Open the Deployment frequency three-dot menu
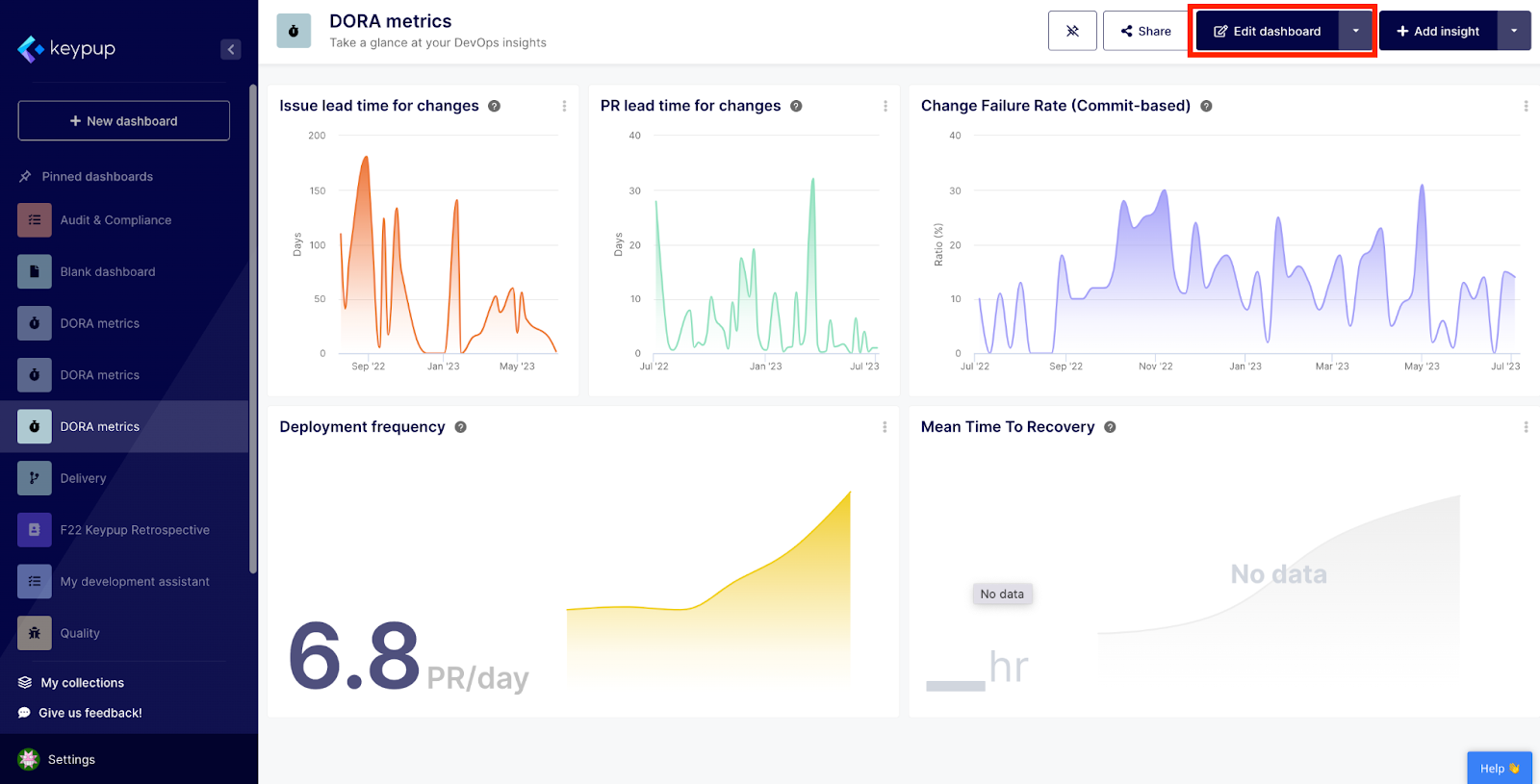 [885, 427]
